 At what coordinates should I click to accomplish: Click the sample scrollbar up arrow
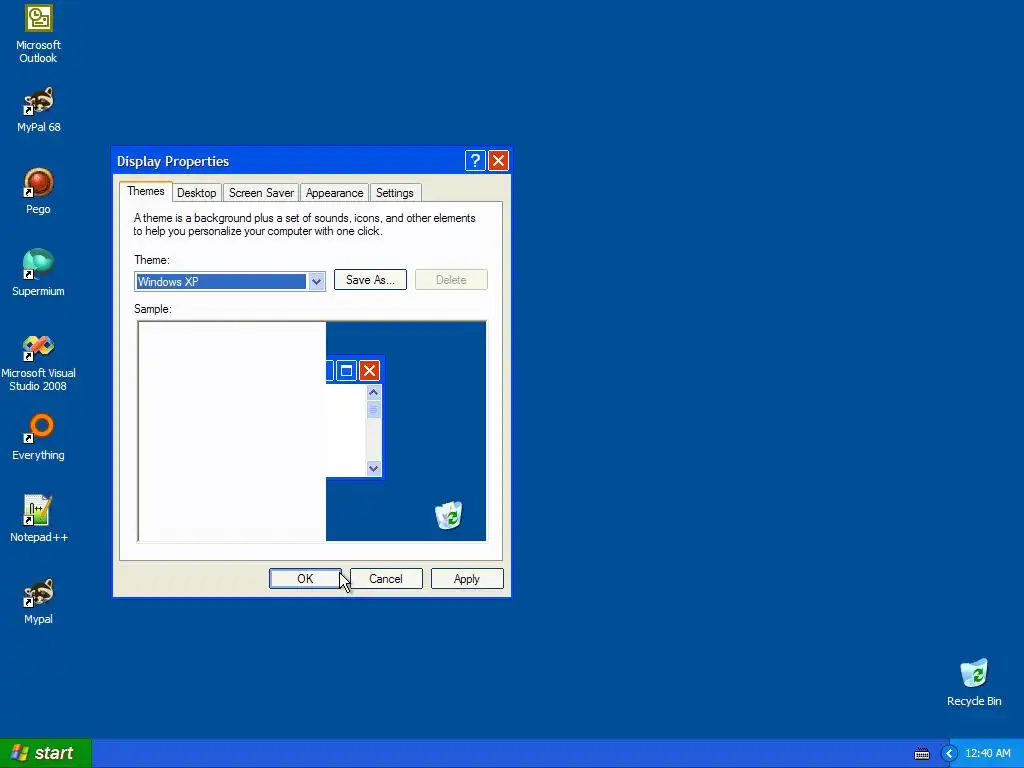(x=374, y=392)
